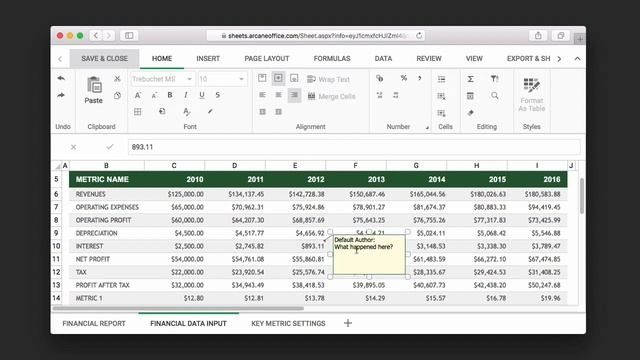Click the AutoSum sigma icon
The width and height of the screenshot is (640, 360).
tap(470, 79)
